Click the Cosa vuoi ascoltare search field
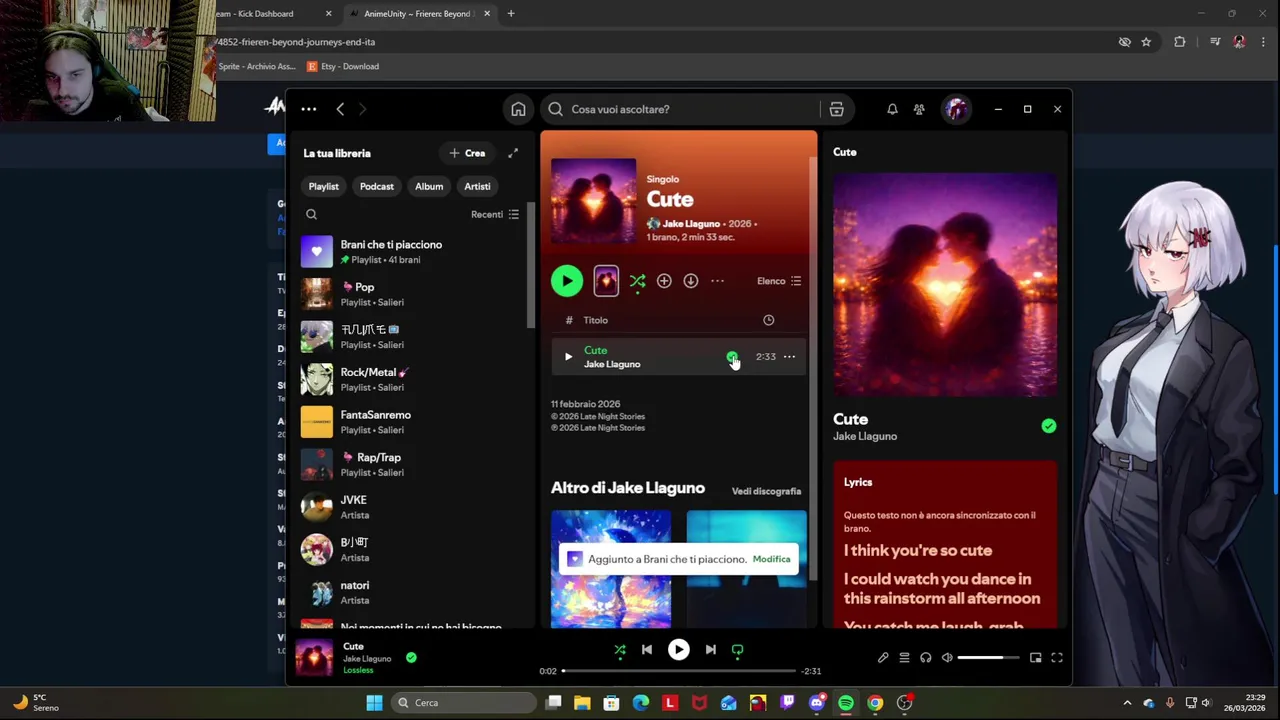Image resolution: width=1280 pixels, height=720 pixels. click(683, 109)
